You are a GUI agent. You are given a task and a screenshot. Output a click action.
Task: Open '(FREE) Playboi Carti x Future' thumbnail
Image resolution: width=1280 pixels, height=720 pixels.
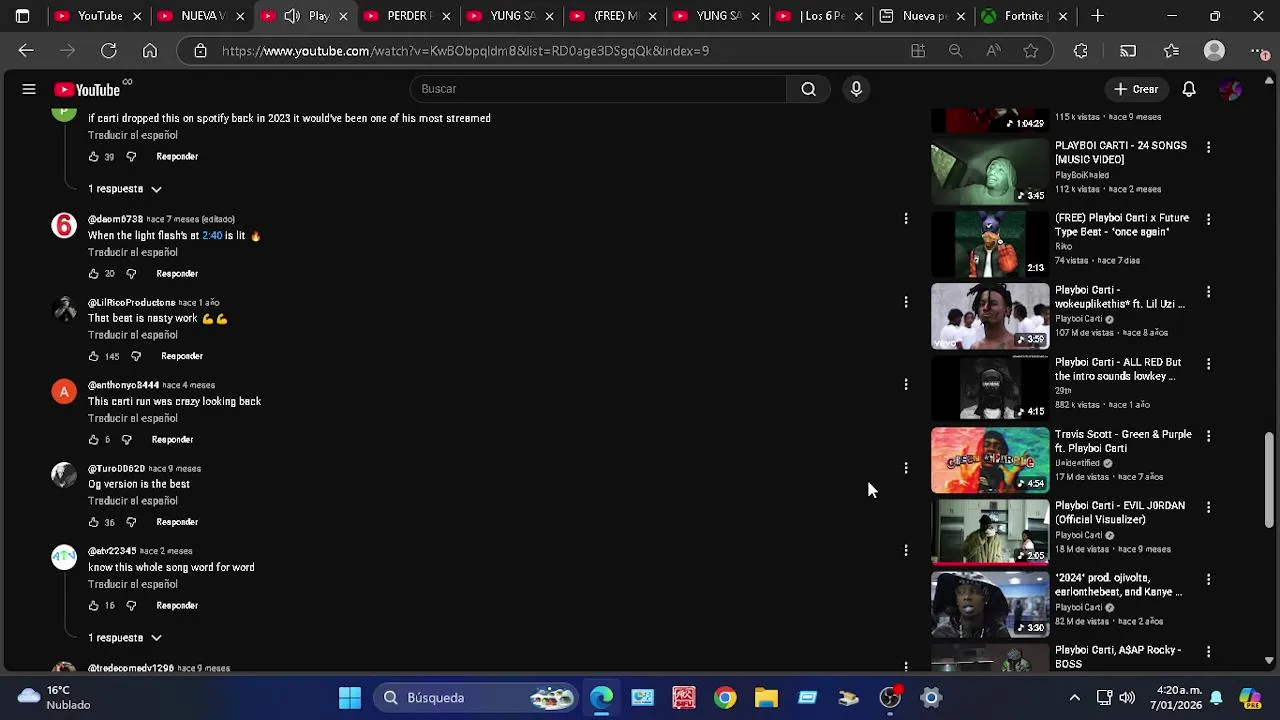coord(990,244)
